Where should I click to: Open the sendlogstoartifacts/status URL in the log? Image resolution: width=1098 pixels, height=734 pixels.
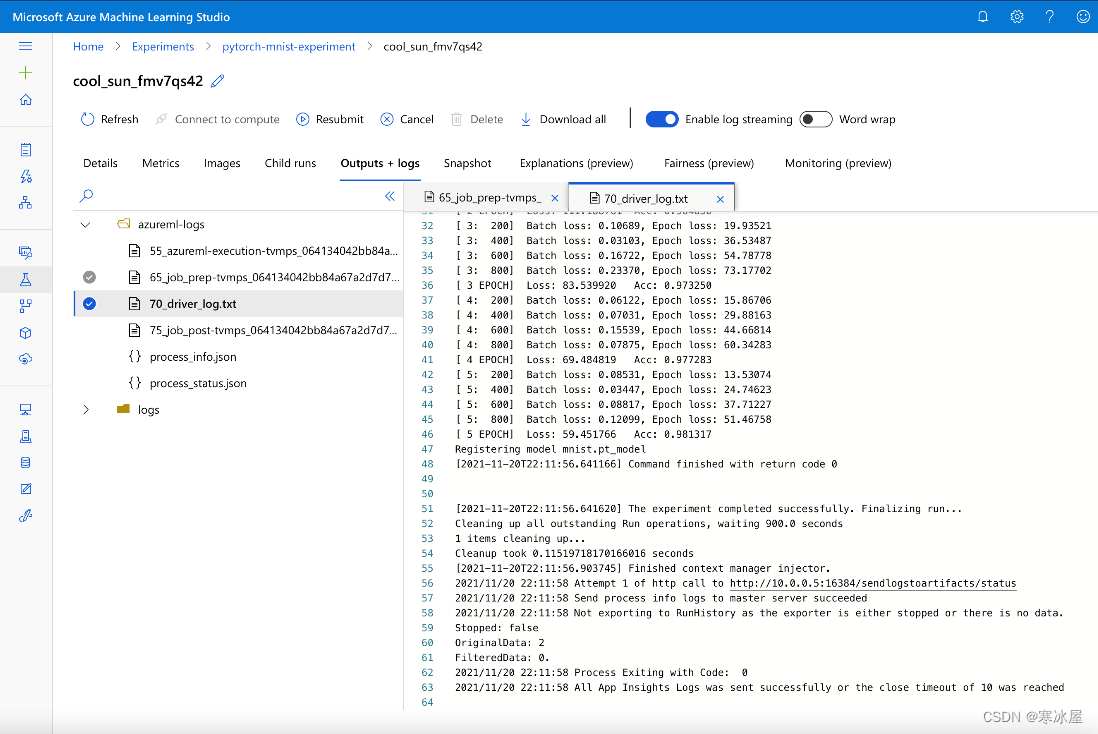click(873, 583)
